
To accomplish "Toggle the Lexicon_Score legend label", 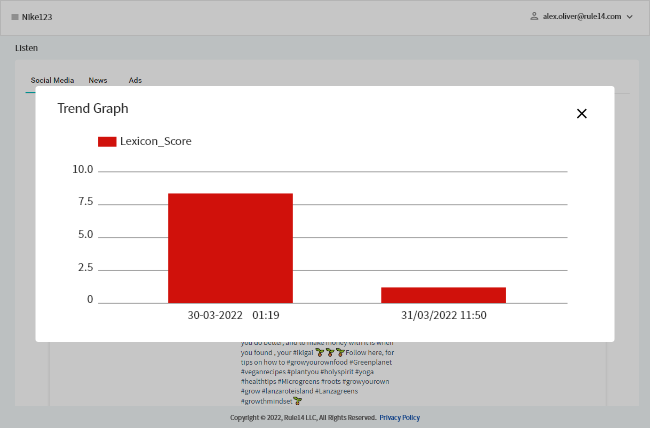I will point(155,142).
